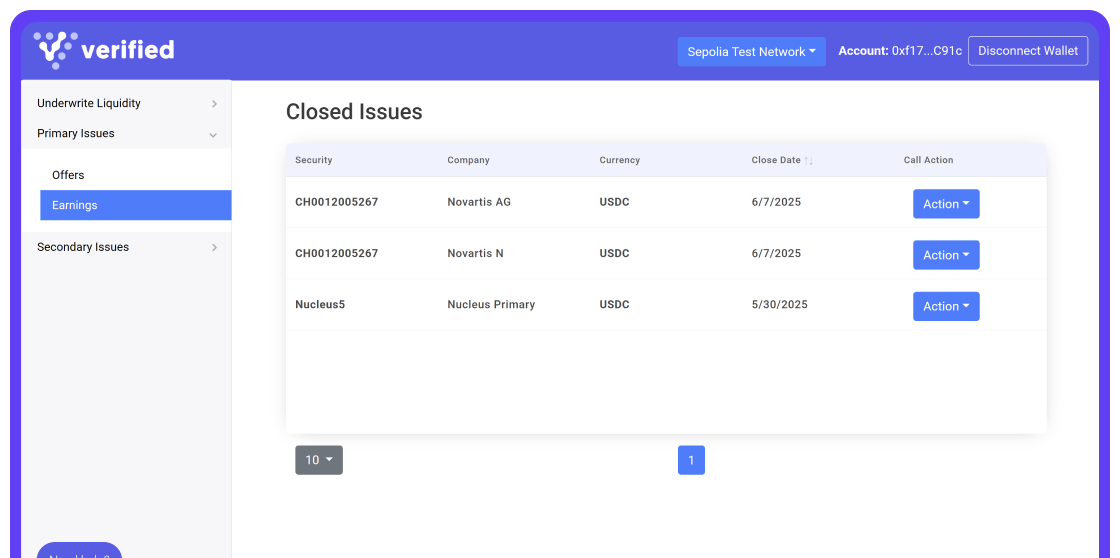The image size is (1120, 558).
Task: Go to page 1
Action: pos(691,460)
